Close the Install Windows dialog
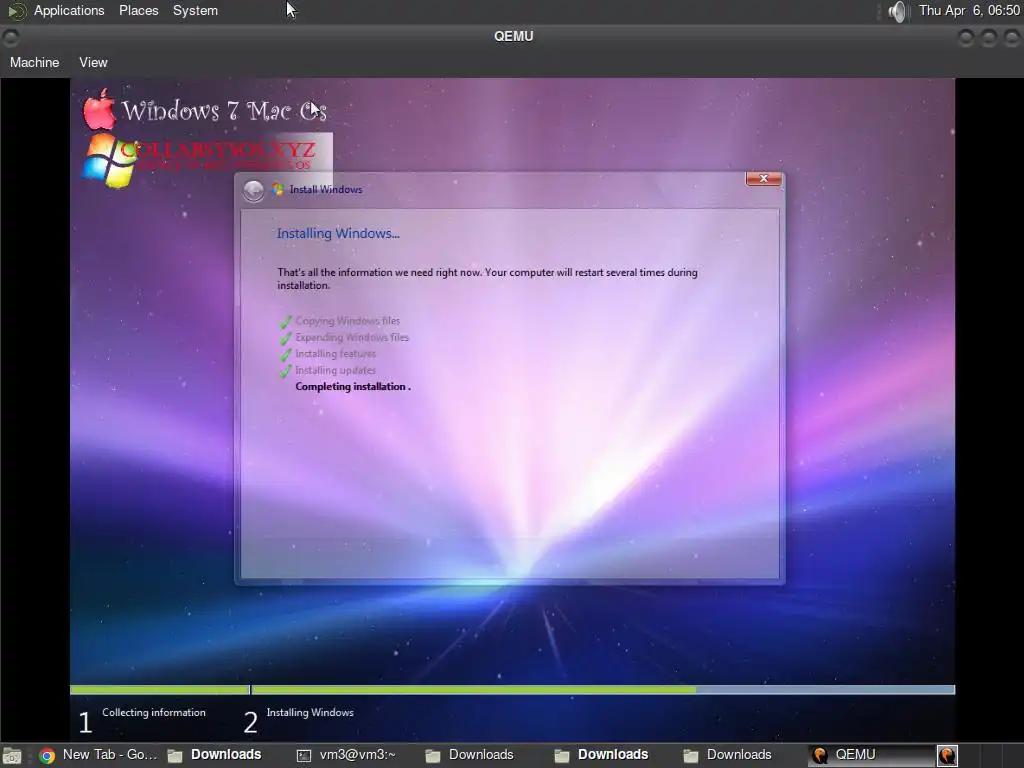Image resolution: width=1024 pixels, height=768 pixels. point(763,178)
